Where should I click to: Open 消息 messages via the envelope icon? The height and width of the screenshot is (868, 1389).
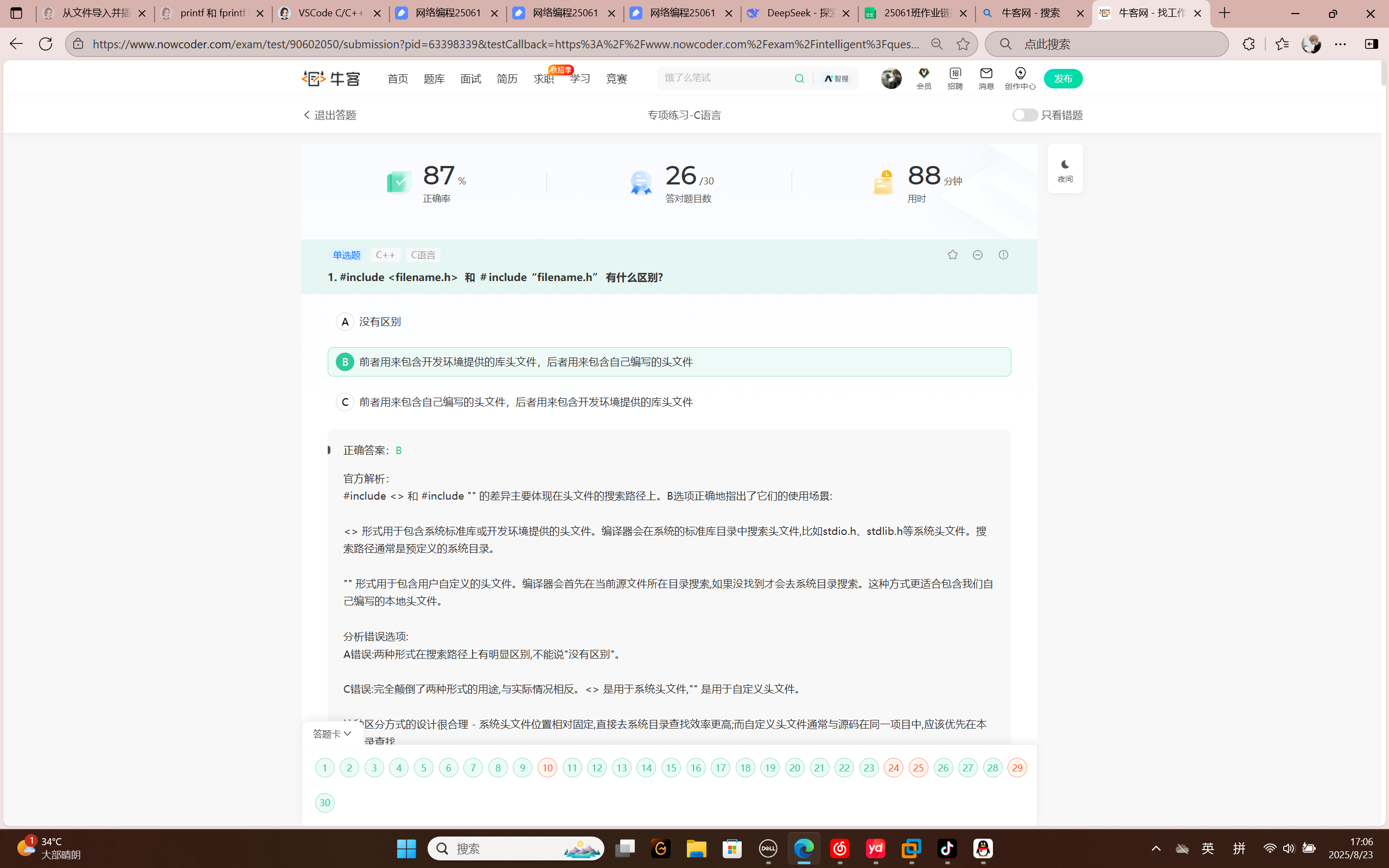tap(986, 73)
